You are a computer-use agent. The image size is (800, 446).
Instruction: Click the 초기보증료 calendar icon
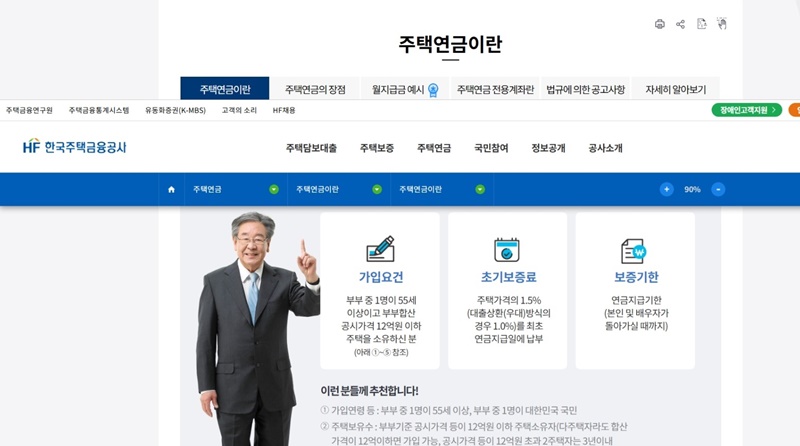click(507, 249)
